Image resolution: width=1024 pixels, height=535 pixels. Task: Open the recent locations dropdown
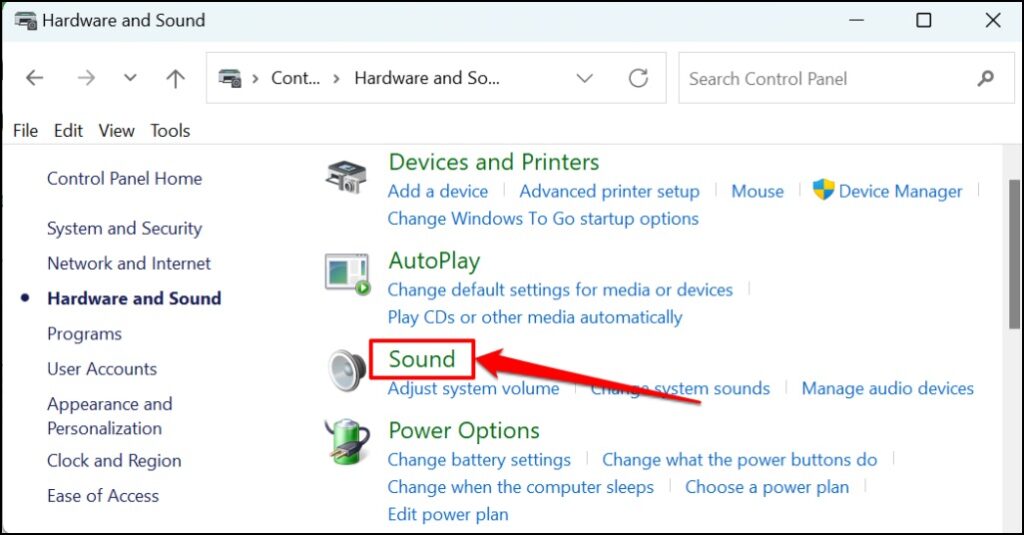click(x=130, y=79)
